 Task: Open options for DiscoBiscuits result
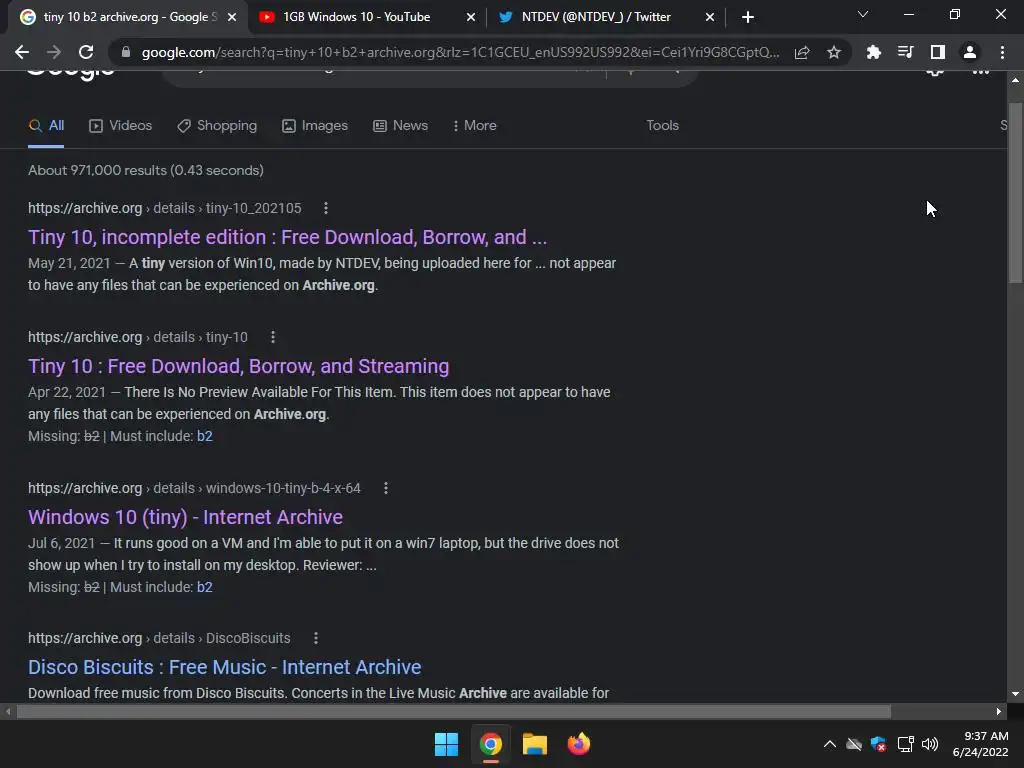(316, 638)
